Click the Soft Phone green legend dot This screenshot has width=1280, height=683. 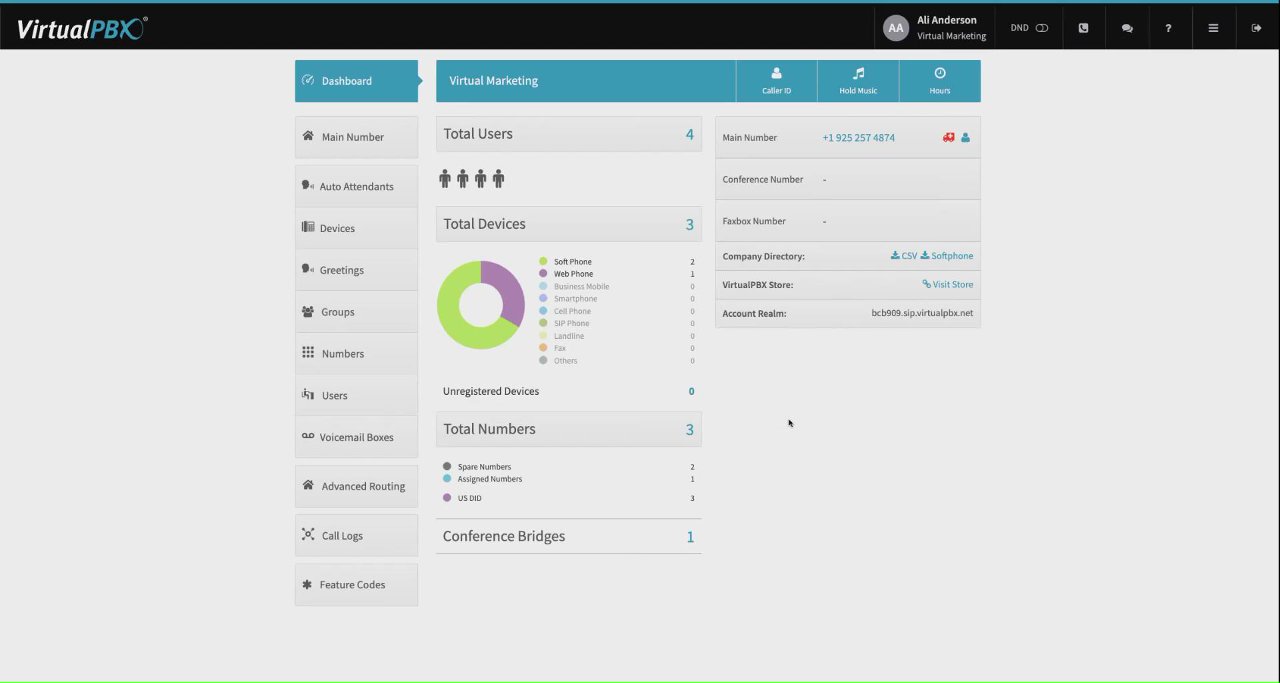coord(544,262)
